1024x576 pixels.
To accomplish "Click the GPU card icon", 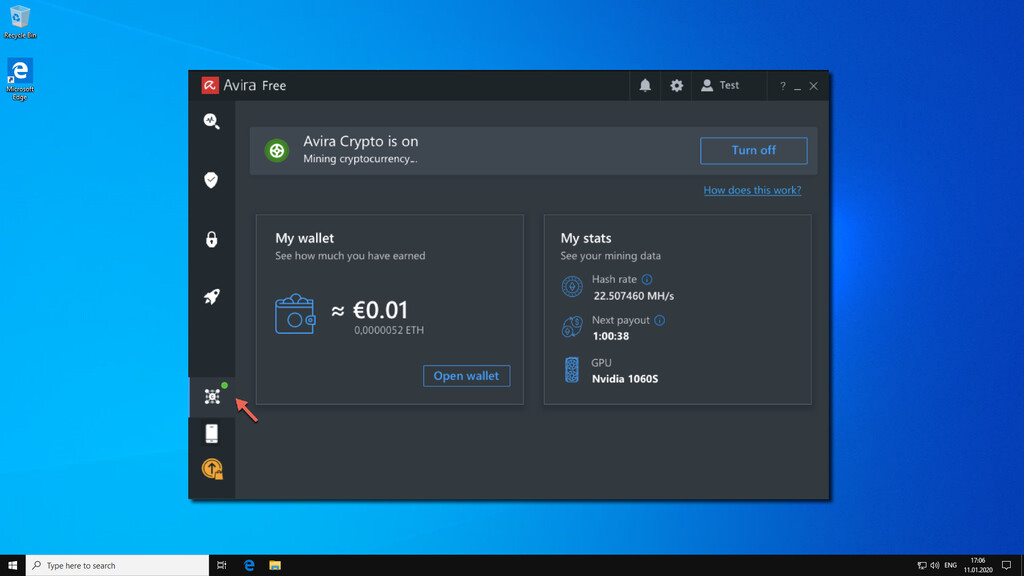I will point(571,370).
